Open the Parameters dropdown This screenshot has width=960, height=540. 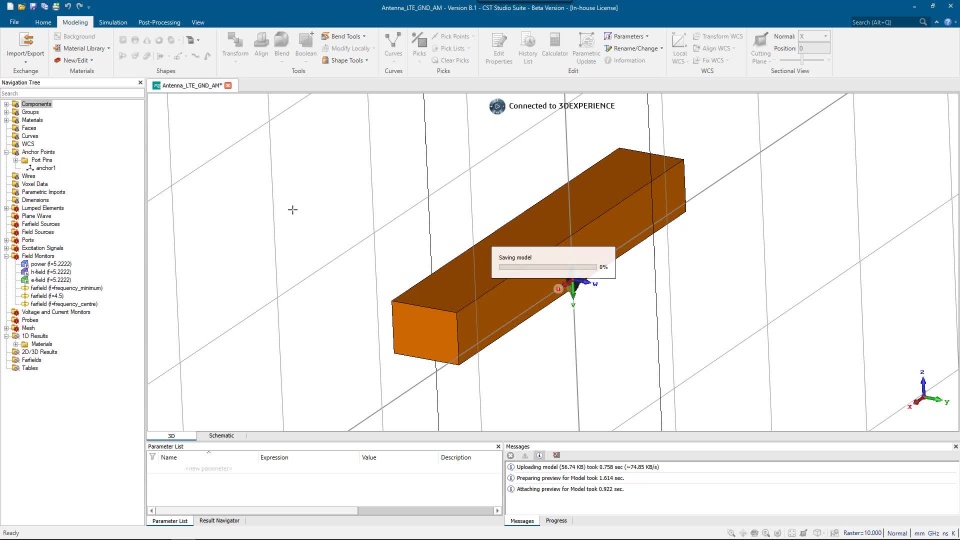(x=626, y=37)
